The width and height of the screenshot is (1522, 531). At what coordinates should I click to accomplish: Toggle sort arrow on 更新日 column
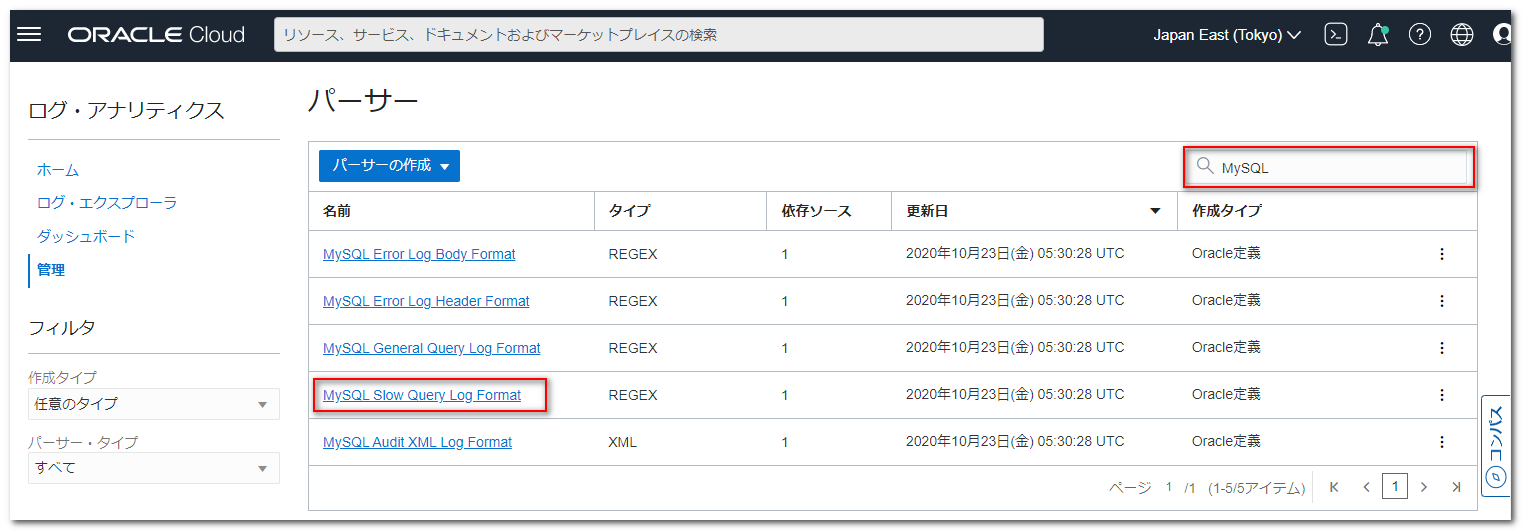click(1156, 211)
